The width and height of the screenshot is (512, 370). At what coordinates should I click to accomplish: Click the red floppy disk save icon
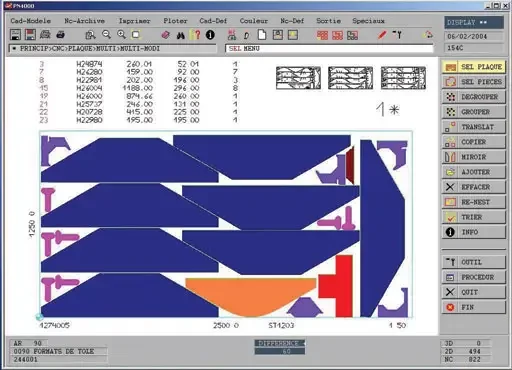click(30, 35)
